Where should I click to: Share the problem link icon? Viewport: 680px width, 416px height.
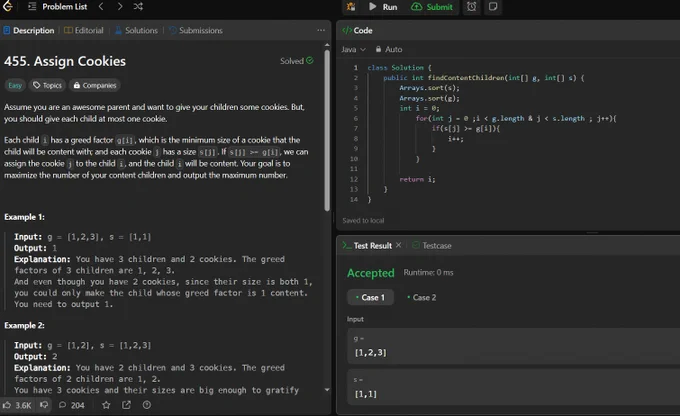126,405
